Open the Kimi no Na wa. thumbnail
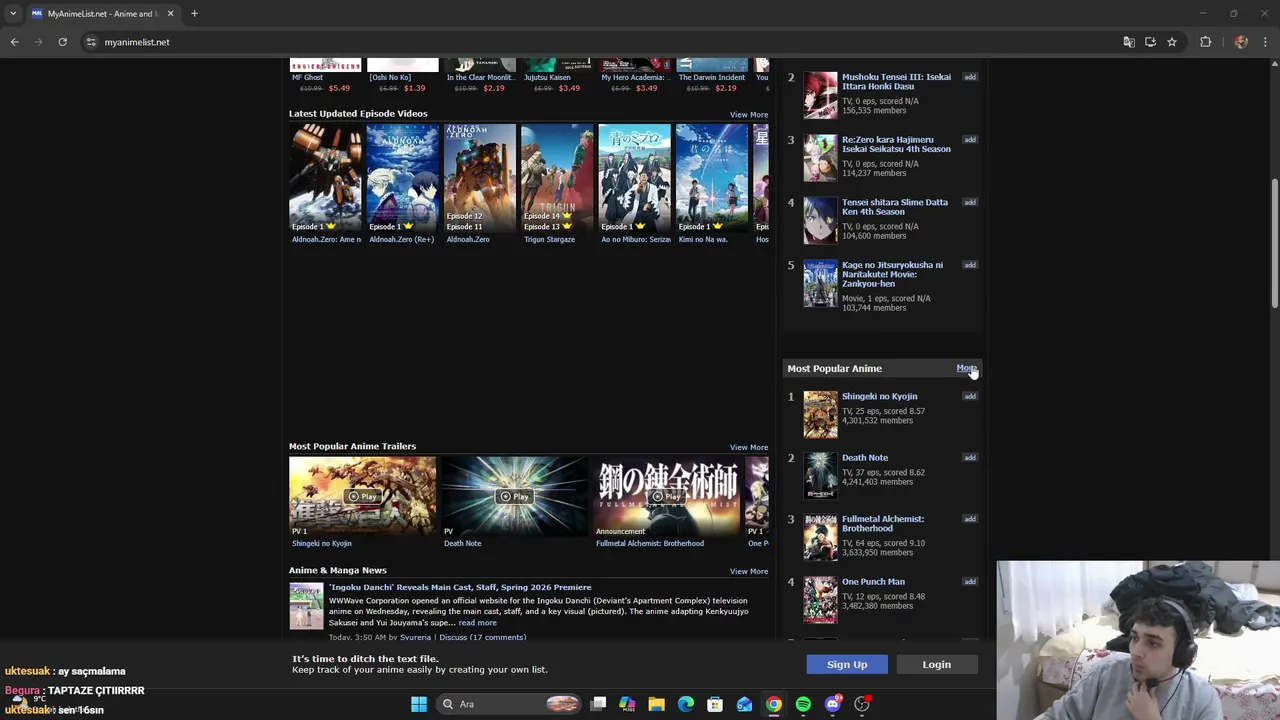Image resolution: width=1280 pixels, height=720 pixels. [x=711, y=177]
